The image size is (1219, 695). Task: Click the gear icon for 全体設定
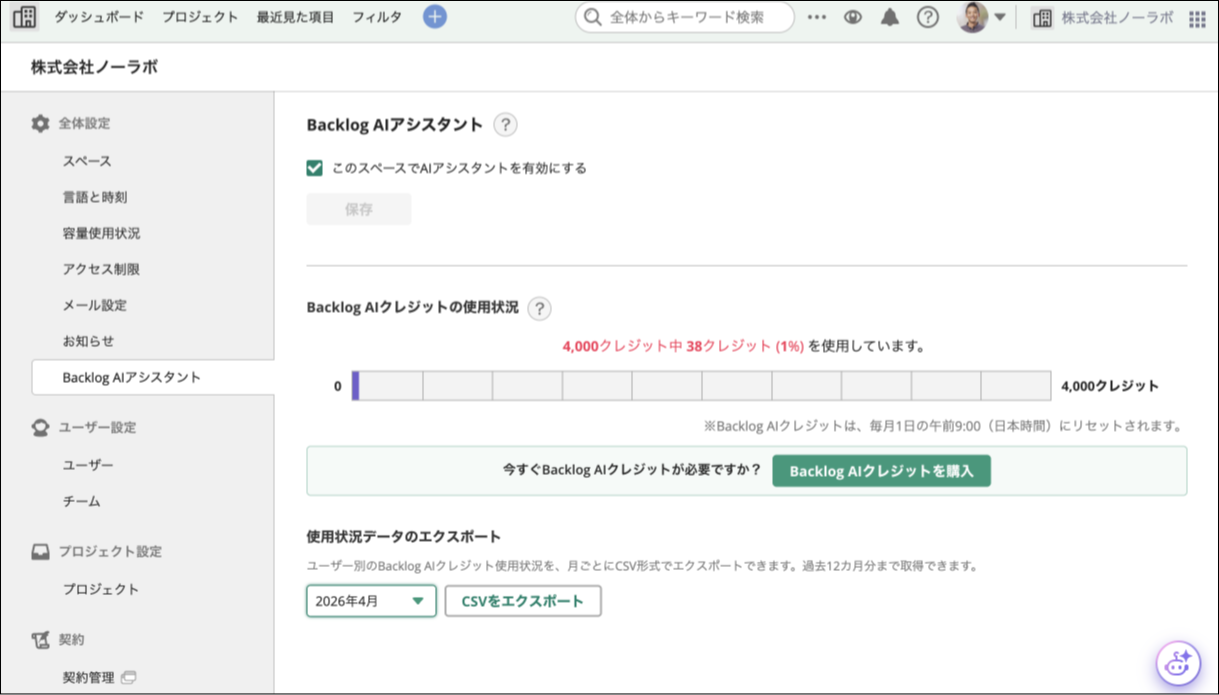click(40, 123)
